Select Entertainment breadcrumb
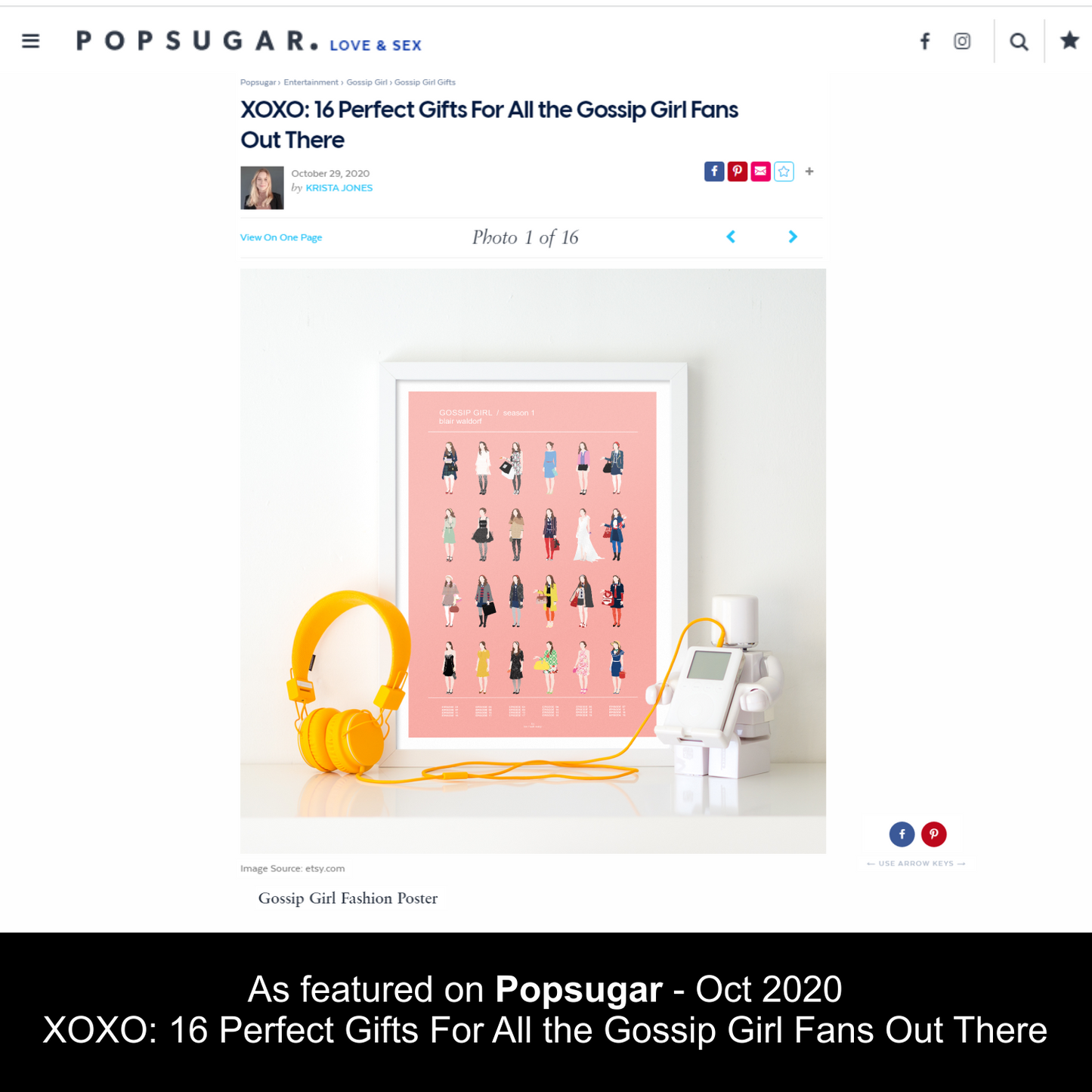Screen dimensions: 1092x1092 coord(311,82)
